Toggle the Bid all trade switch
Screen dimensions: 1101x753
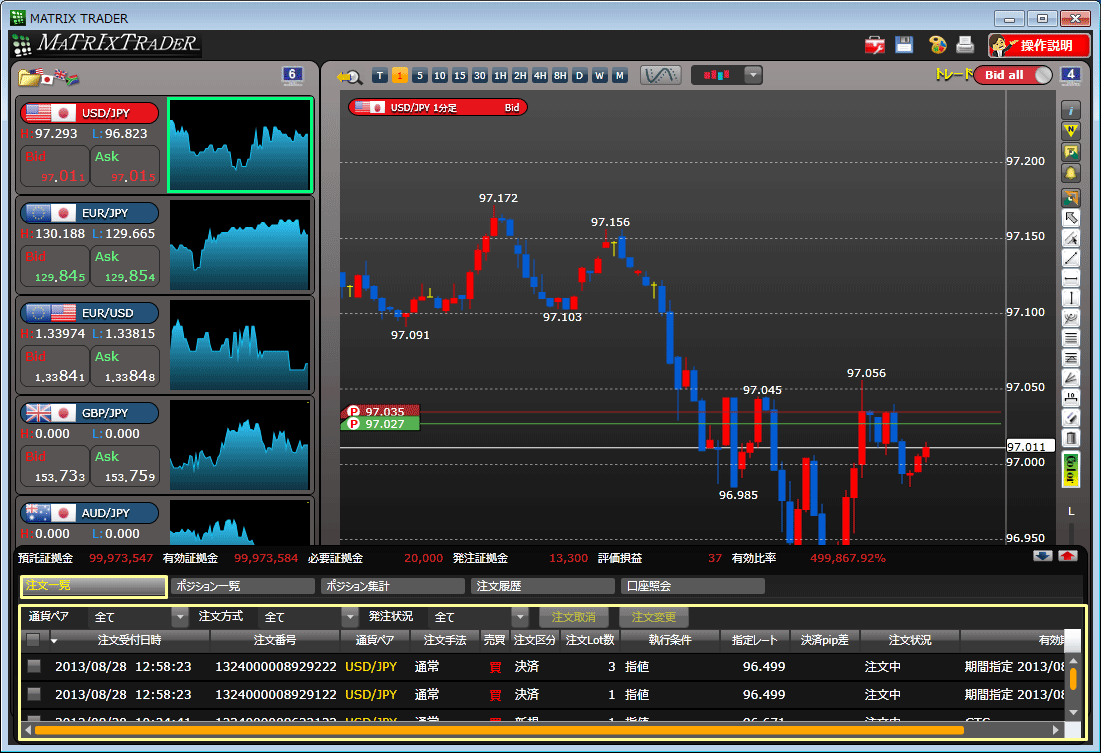click(x=1013, y=75)
